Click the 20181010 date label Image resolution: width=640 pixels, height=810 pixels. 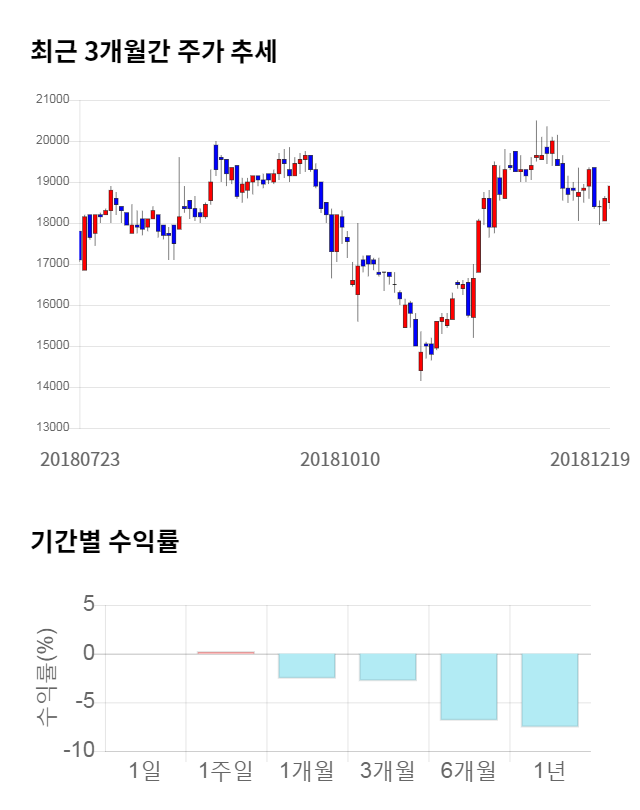(x=340, y=459)
